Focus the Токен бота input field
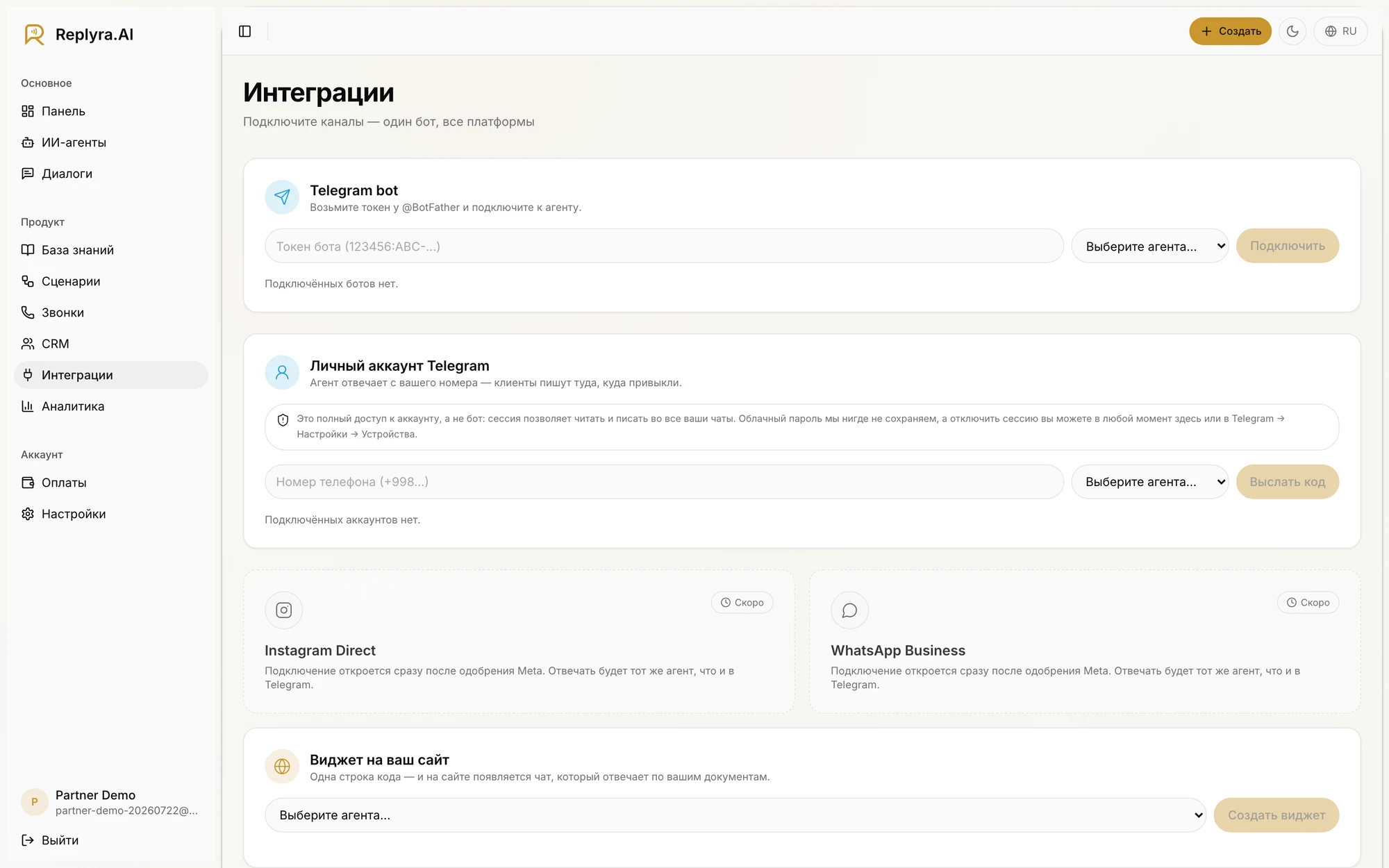Viewport: 1389px width, 868px height. [664, 246]
